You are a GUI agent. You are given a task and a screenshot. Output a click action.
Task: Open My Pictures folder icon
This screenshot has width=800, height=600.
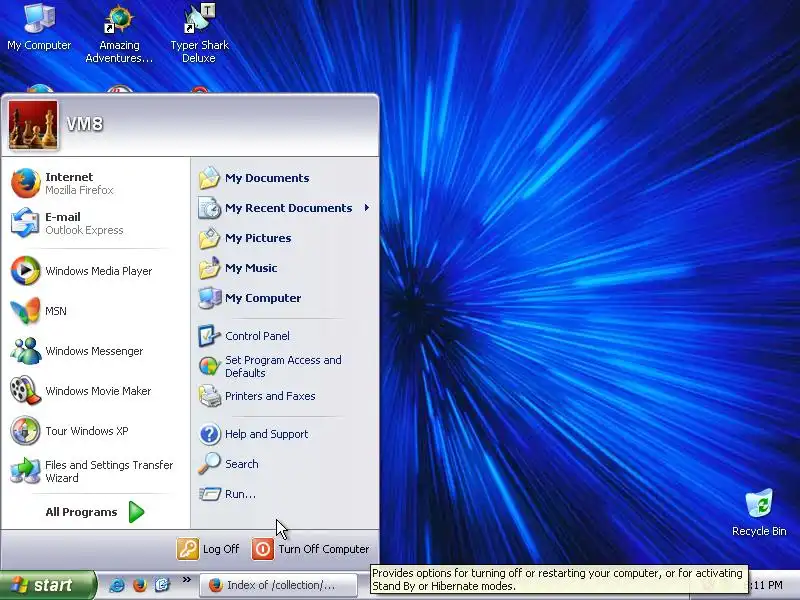[x=209, y=238]
